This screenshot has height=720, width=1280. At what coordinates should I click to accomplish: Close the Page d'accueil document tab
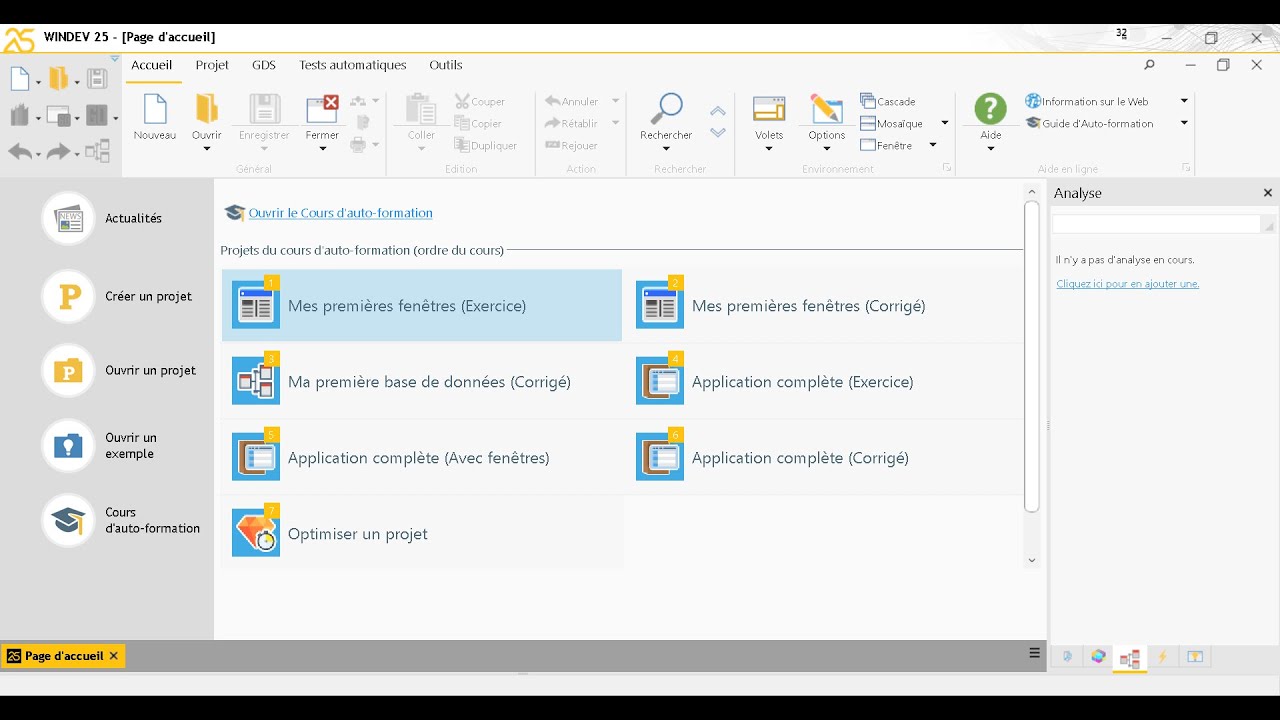(114, 656)
